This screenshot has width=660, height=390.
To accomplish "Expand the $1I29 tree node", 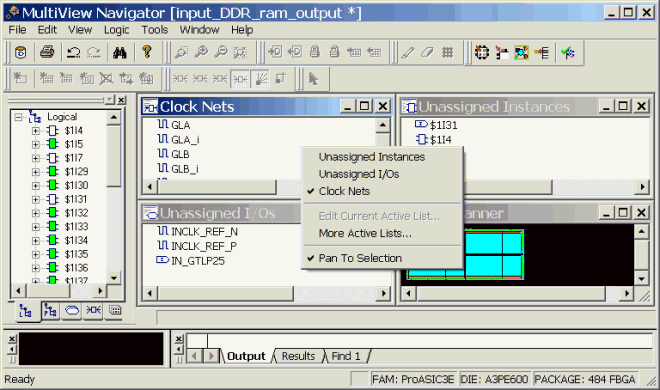I will point(36,172).
